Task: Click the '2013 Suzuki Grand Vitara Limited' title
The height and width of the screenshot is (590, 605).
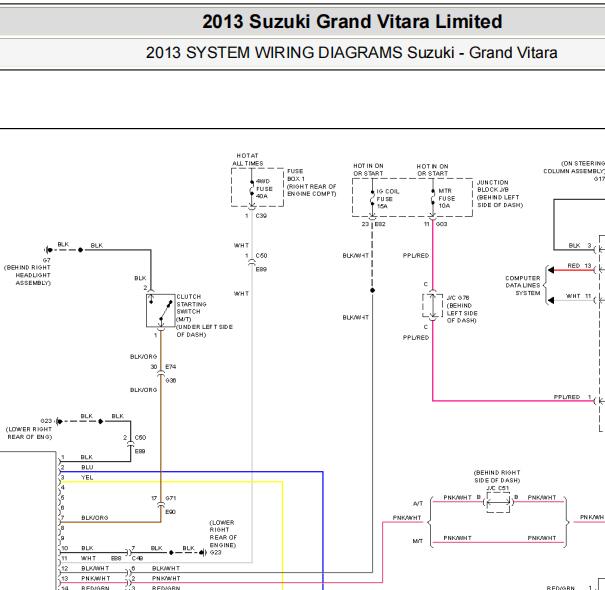Action: click(x=352, y=22)
